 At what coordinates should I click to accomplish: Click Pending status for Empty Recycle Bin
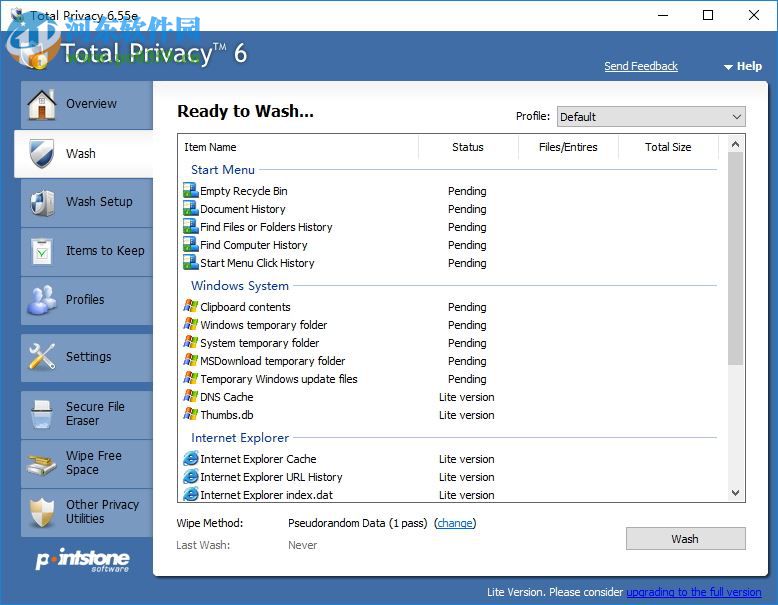(467, 191)
